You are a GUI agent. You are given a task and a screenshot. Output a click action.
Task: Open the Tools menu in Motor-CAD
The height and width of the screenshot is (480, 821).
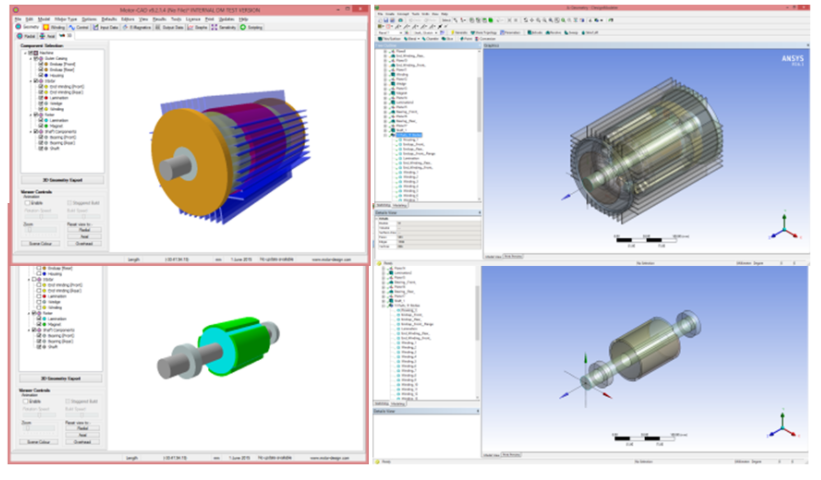175,18
